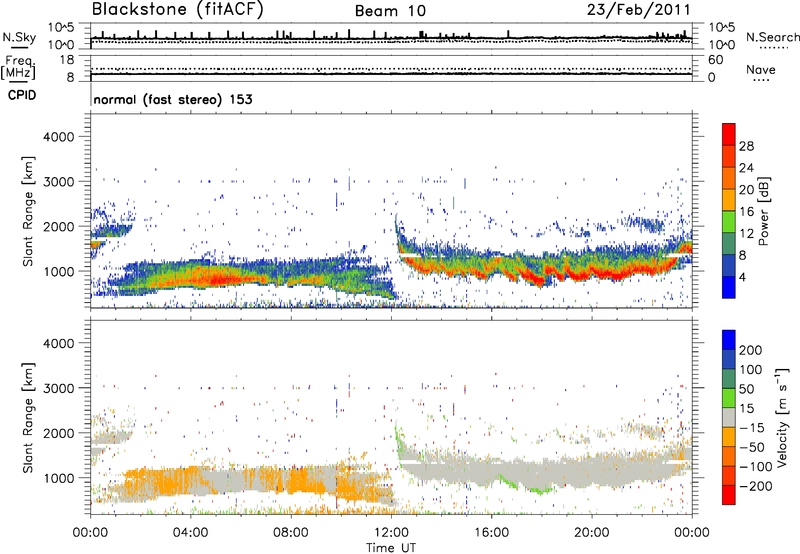This screenshot has height=554, width=800.
Task: Click the '24' value on the Power scale
Action: pos(746,168)
